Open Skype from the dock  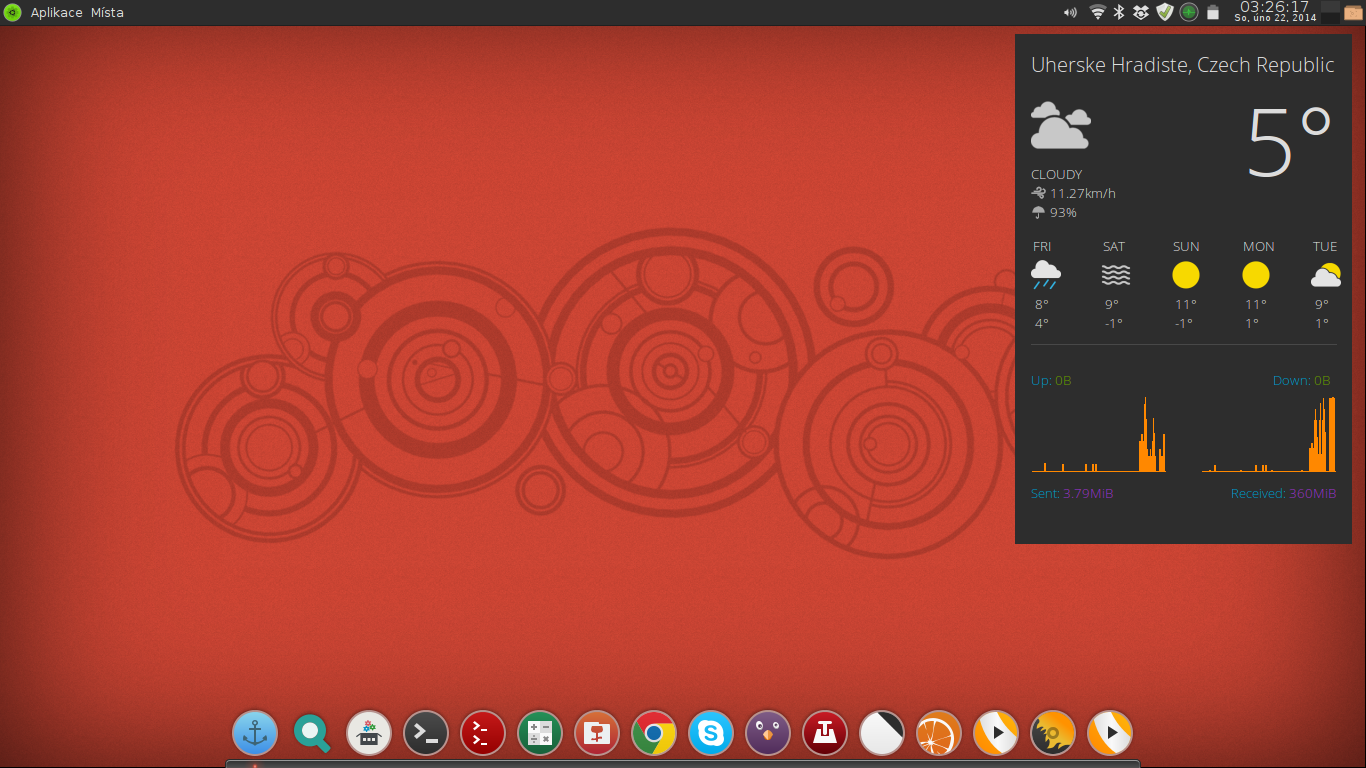(711, 734)
